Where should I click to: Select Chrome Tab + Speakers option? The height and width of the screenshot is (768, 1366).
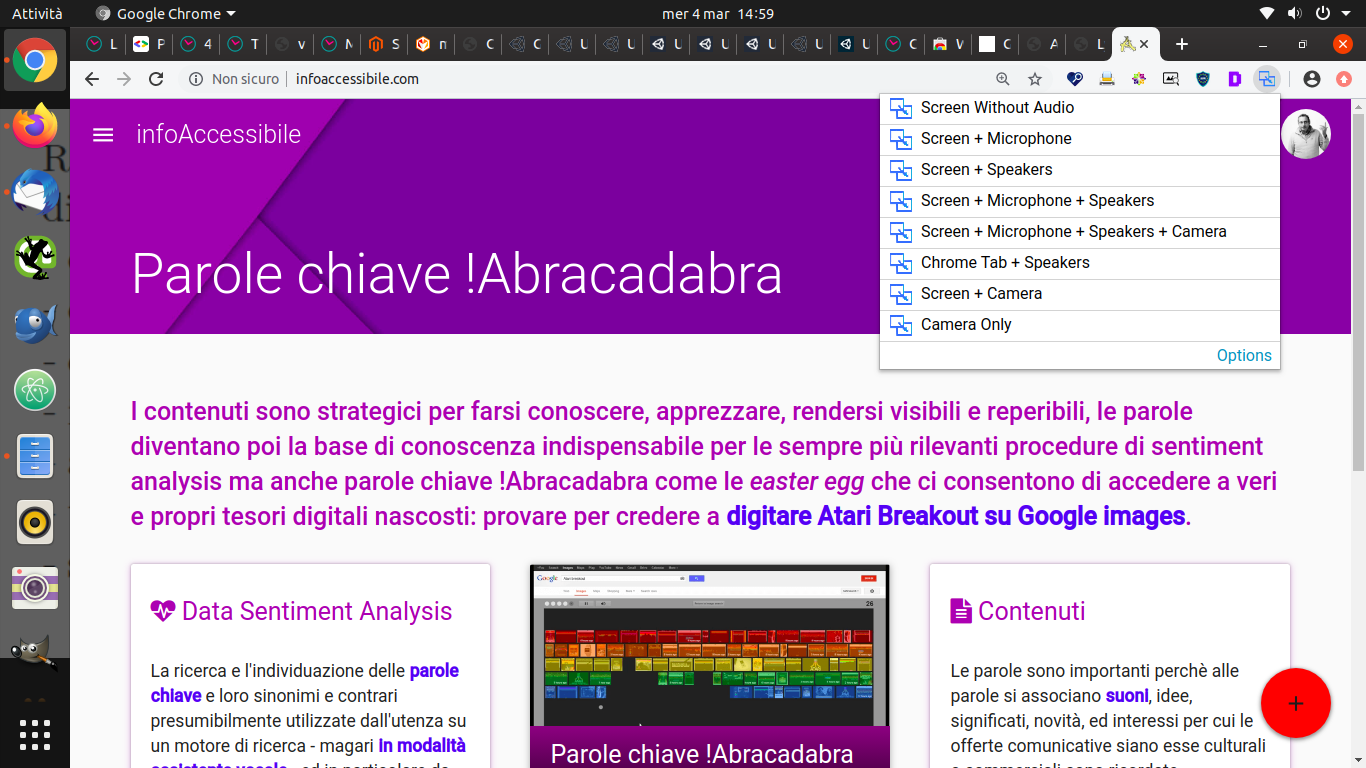pyautogui.click(x=1004, y=263)
